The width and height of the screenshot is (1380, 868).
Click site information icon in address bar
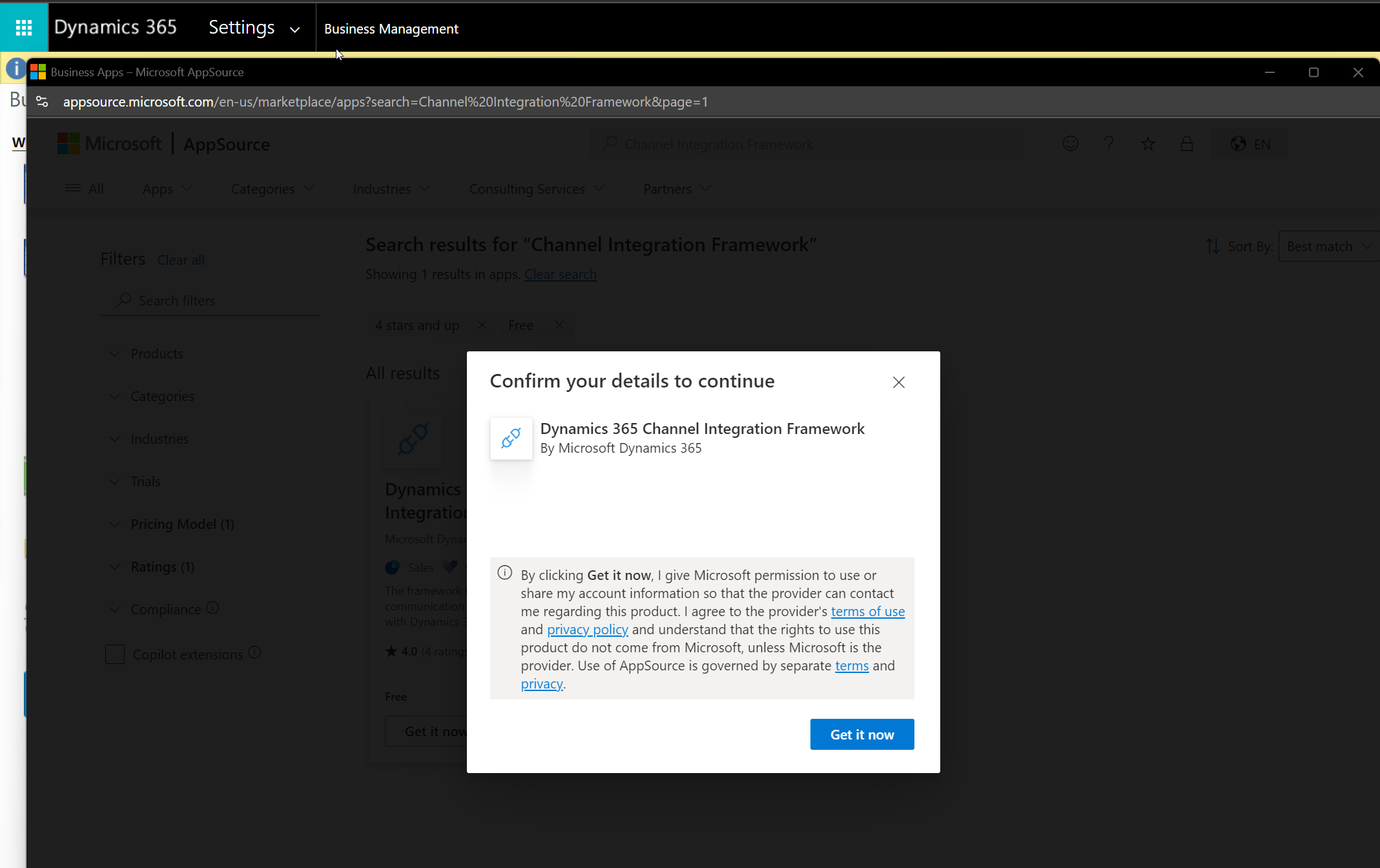(x=42, y=101)
